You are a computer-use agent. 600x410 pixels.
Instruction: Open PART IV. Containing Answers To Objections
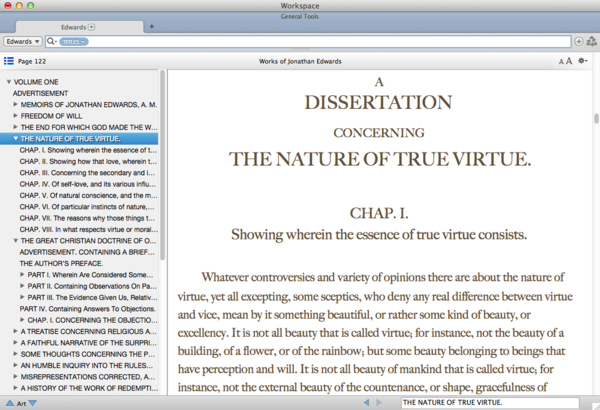88,309
